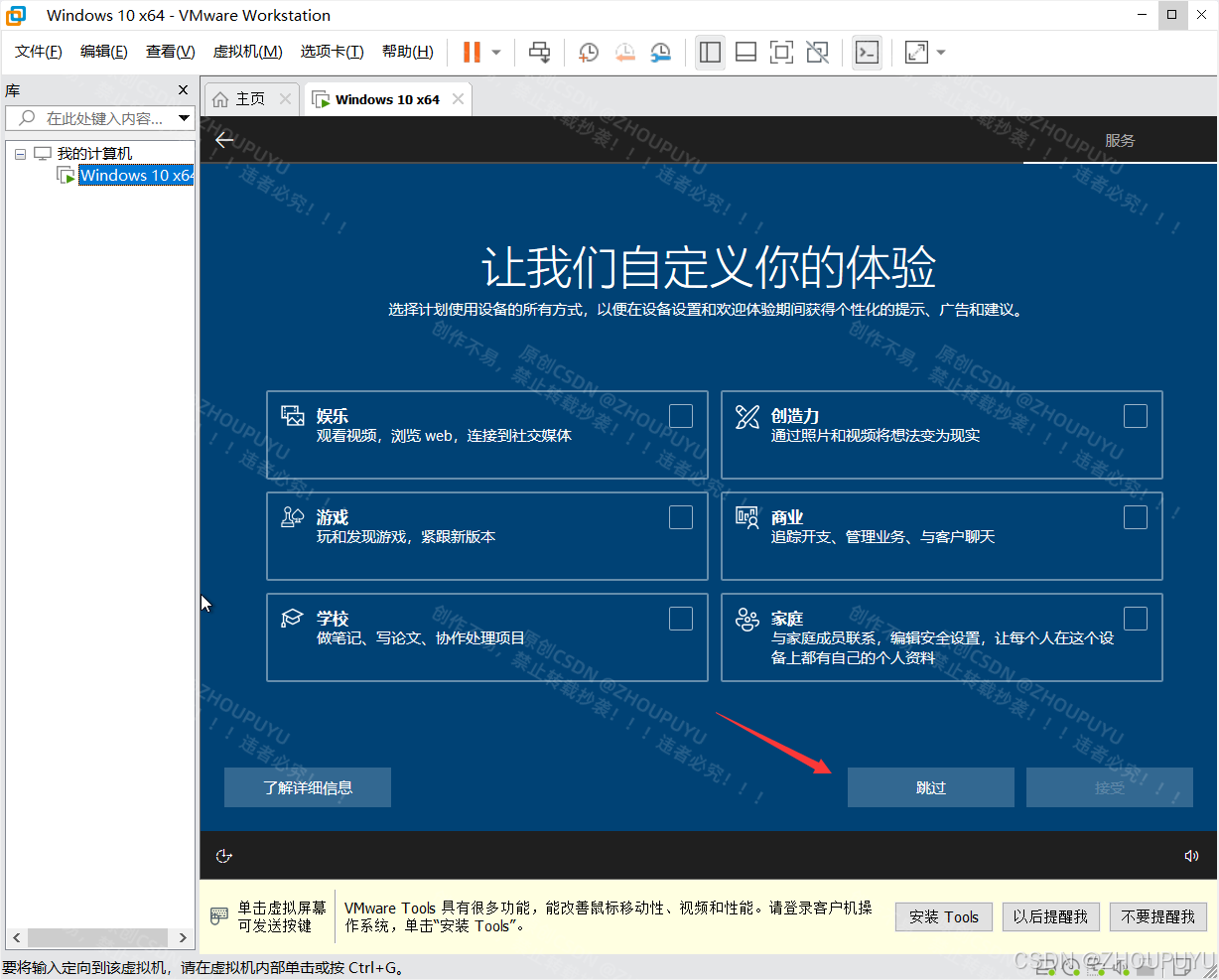This screenshot has height=980, width=1219.
Task: Click the home icon on 主页 tab
Action: [220, 99]
